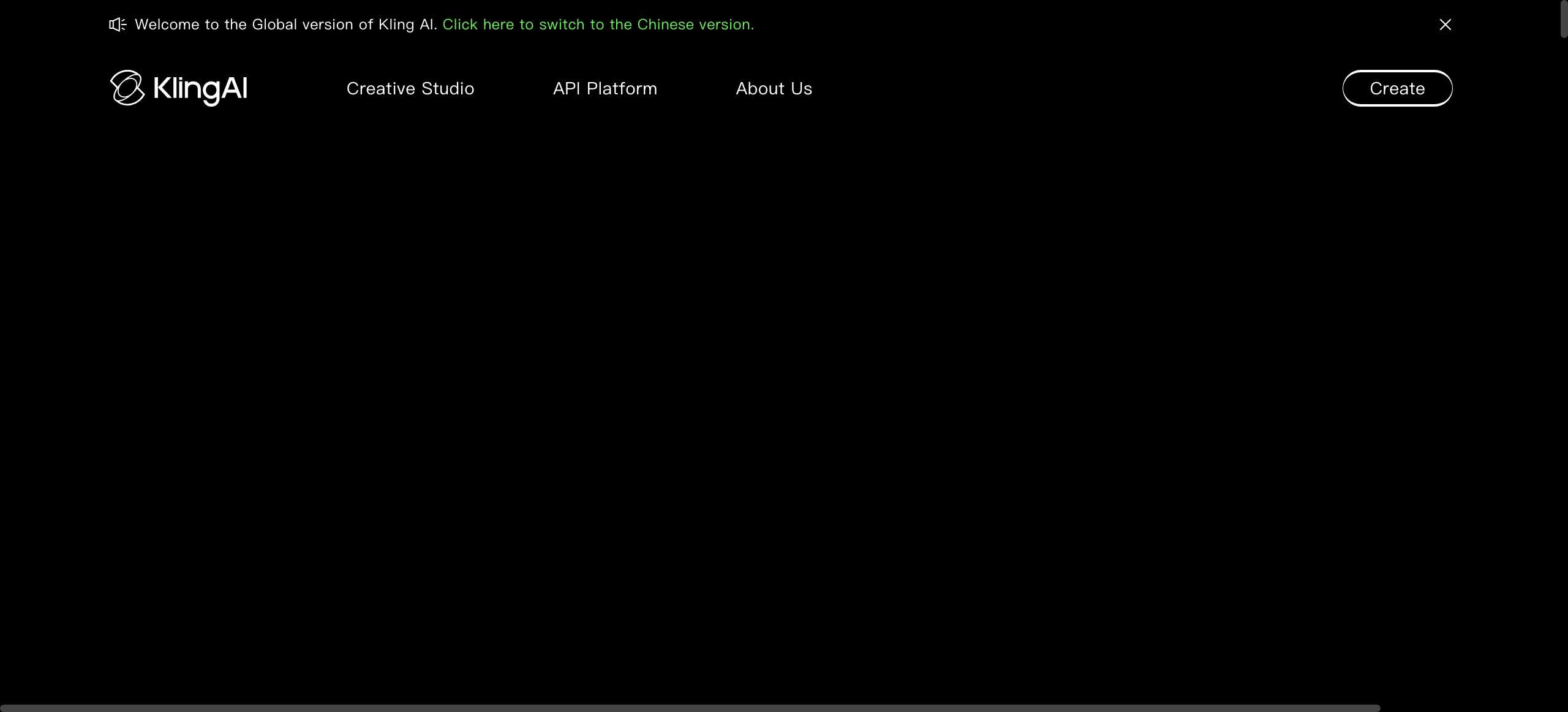Click the vertical scrollbar thumb at top right
Screen dimensions: 1568x712
[x=1564, y=20]
